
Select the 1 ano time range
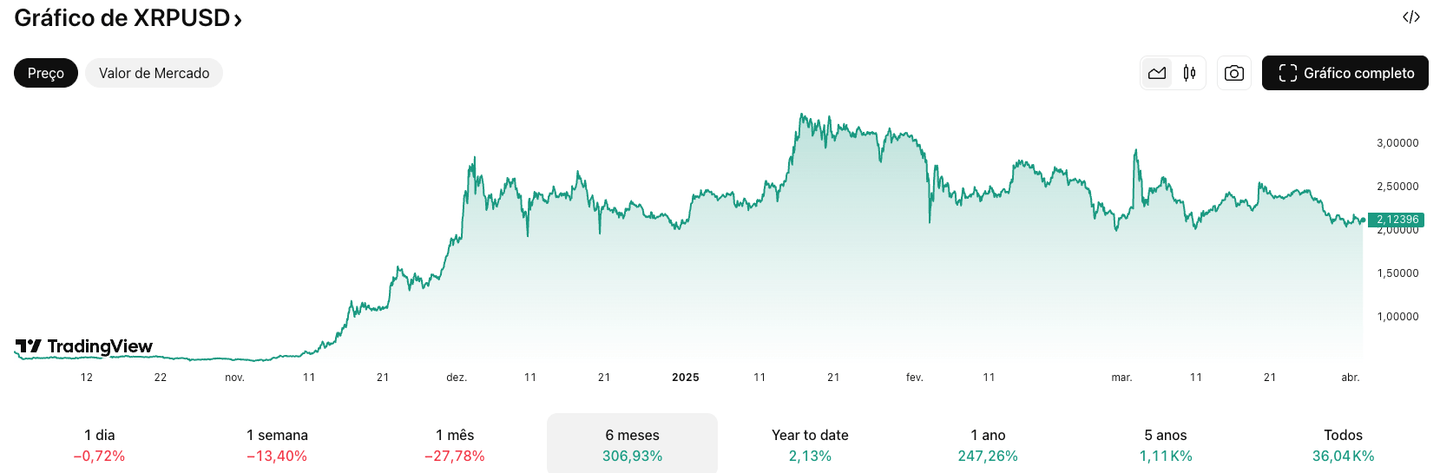(x=987, y=445)
